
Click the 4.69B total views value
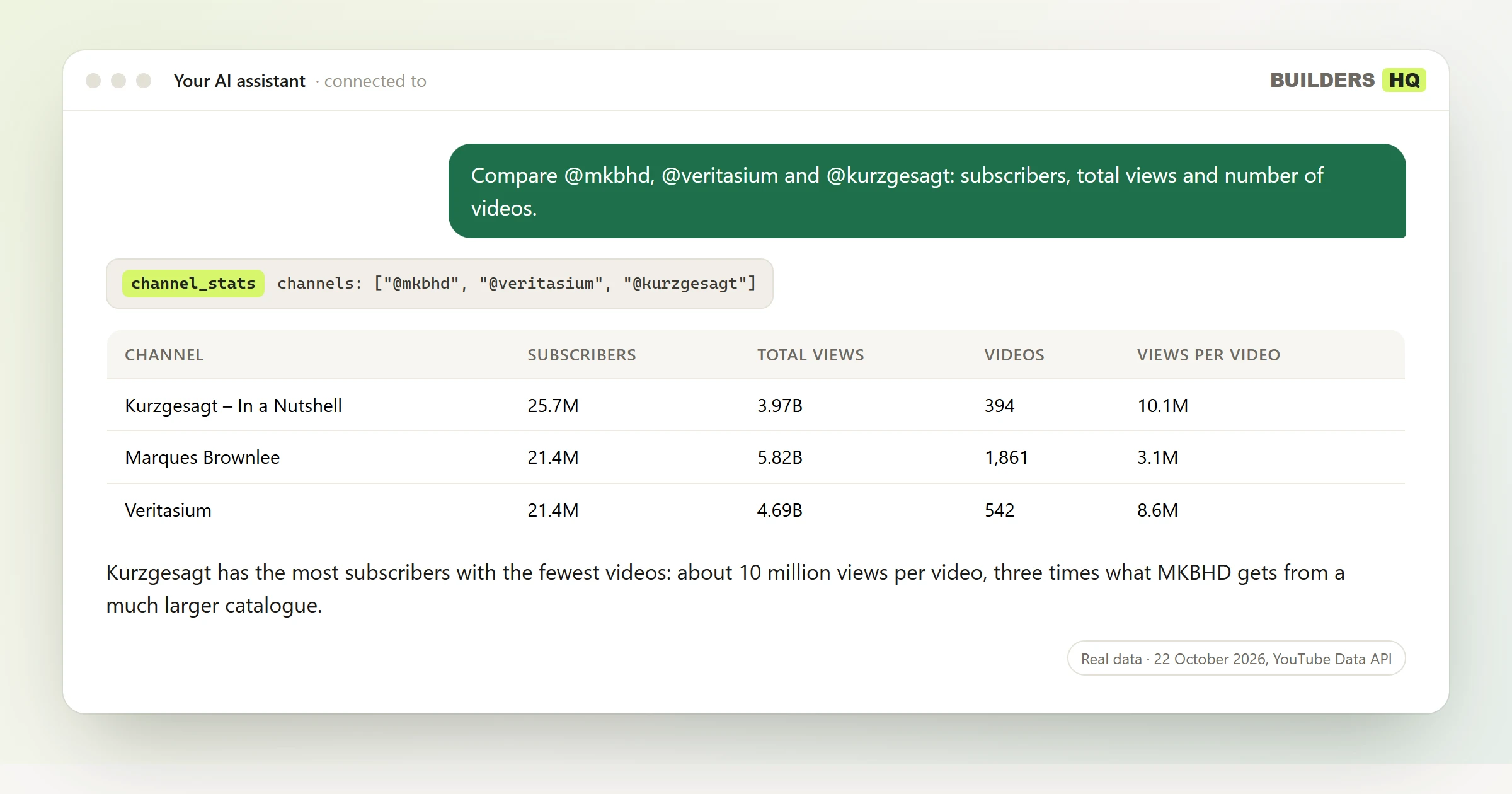click(780, 510)
